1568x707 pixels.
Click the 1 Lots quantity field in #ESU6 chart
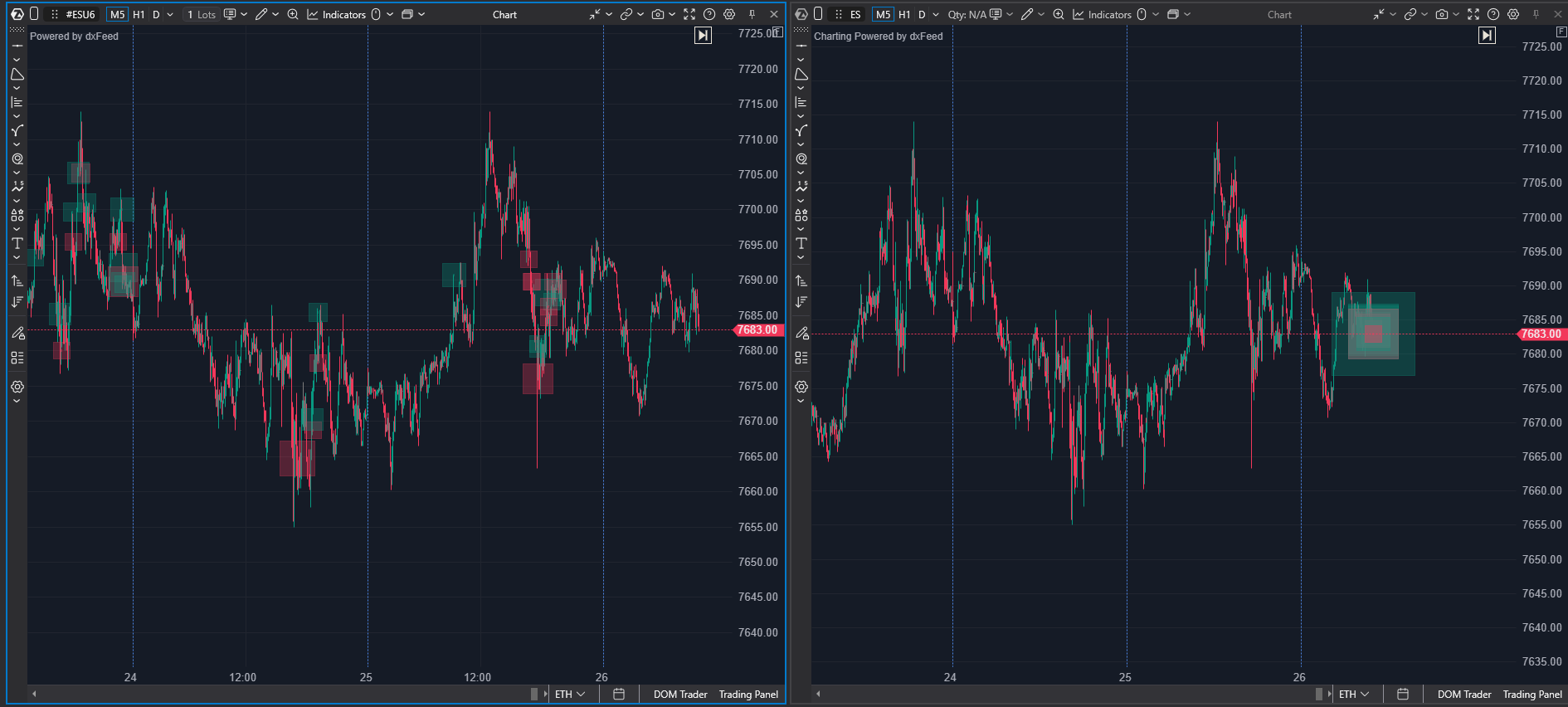[x=202, y=14]
